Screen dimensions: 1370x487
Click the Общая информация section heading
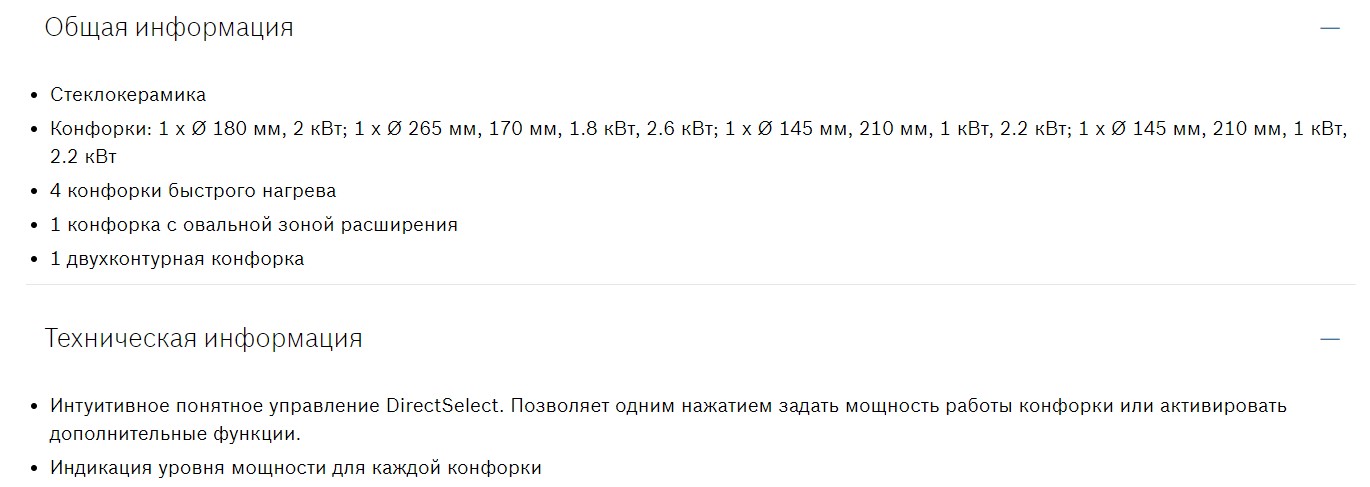(168, 27)
